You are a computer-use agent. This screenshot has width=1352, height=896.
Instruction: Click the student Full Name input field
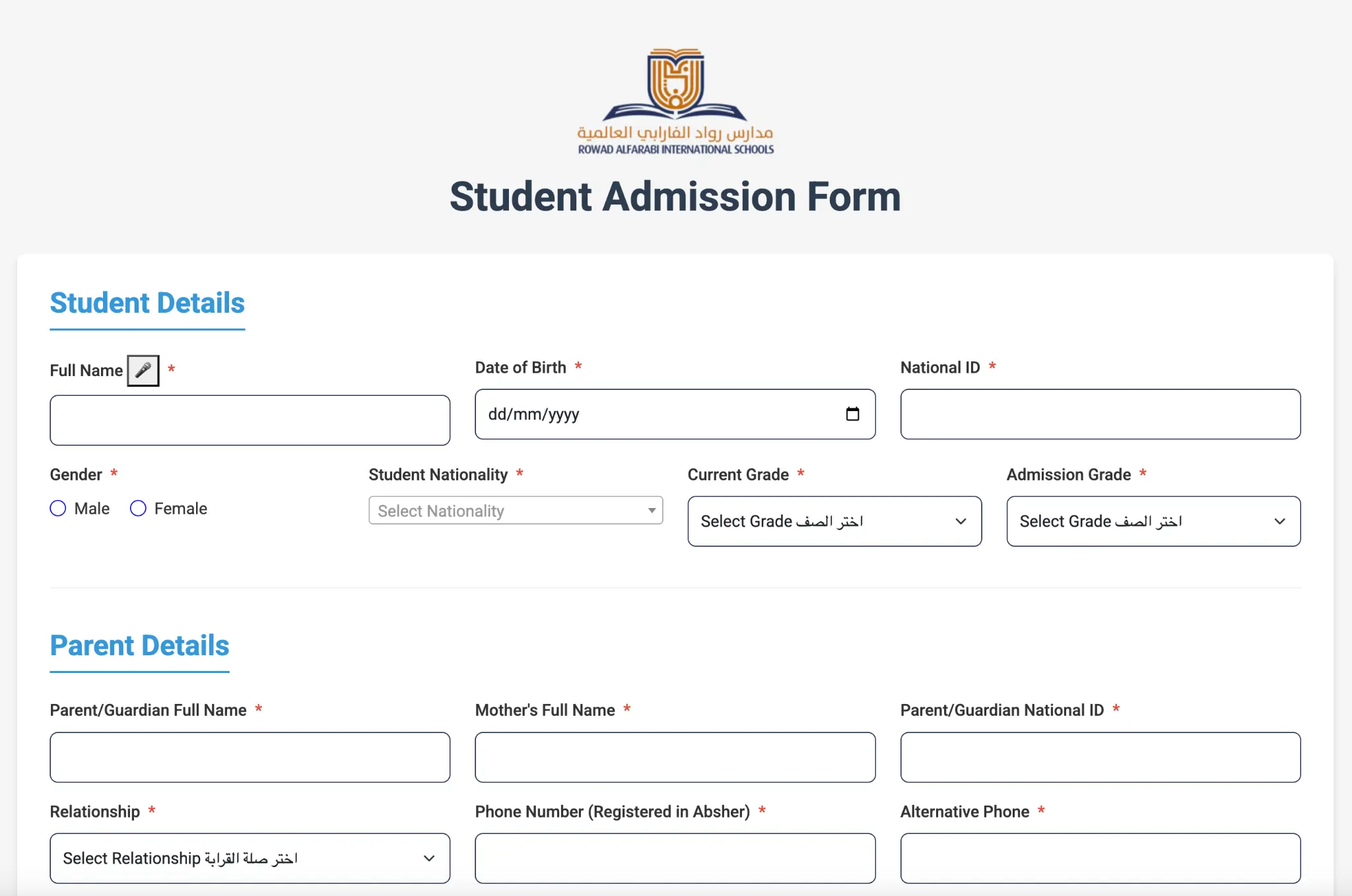pyautogui.click(x=250, y=420)
